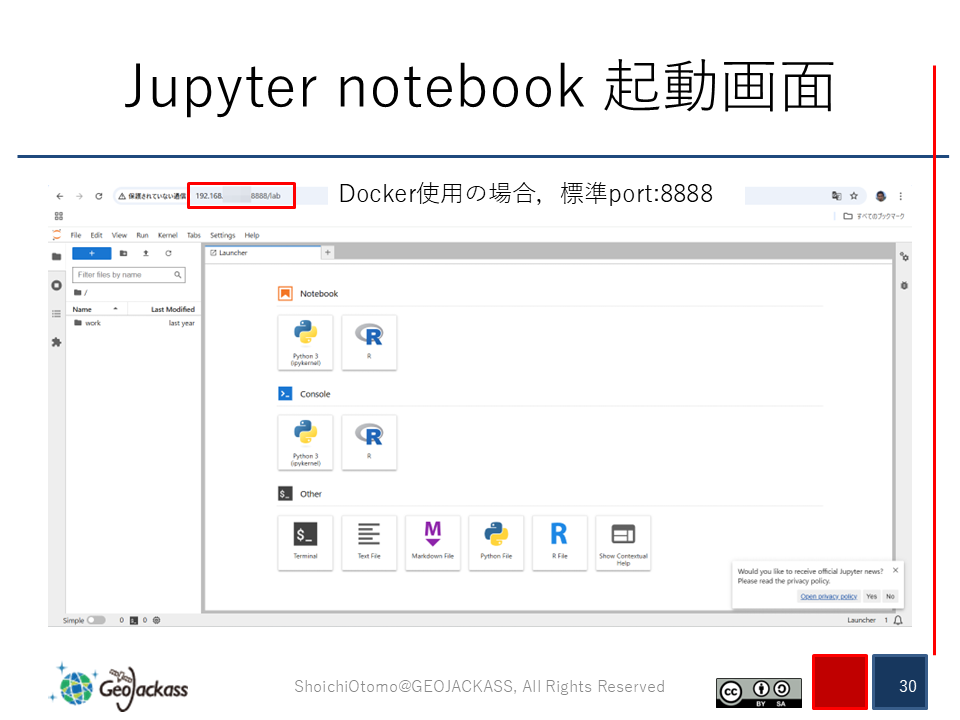
Task: Create a new Markdown File
Action: 433,543
